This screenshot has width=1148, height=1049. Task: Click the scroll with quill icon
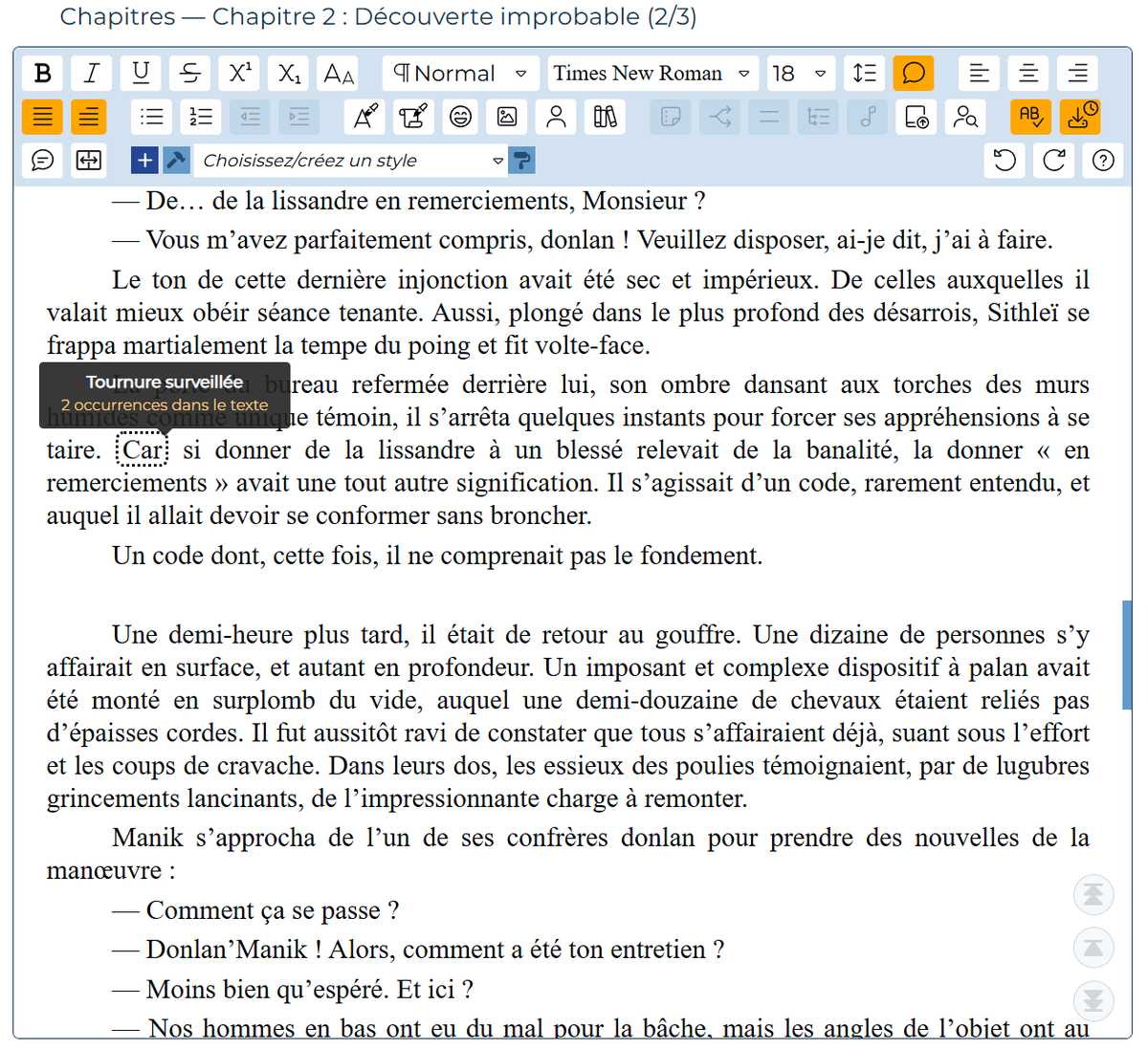pos(413,117)
